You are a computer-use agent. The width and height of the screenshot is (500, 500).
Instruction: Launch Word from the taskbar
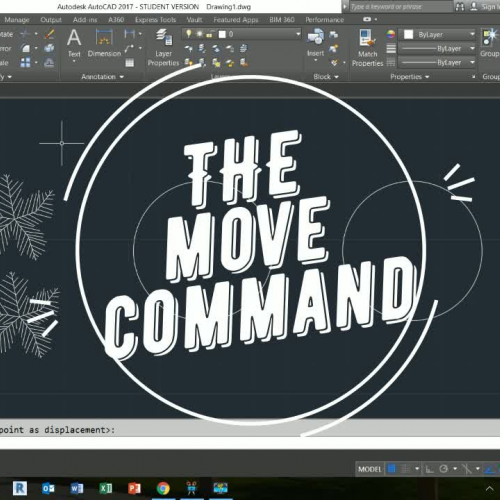77,488
